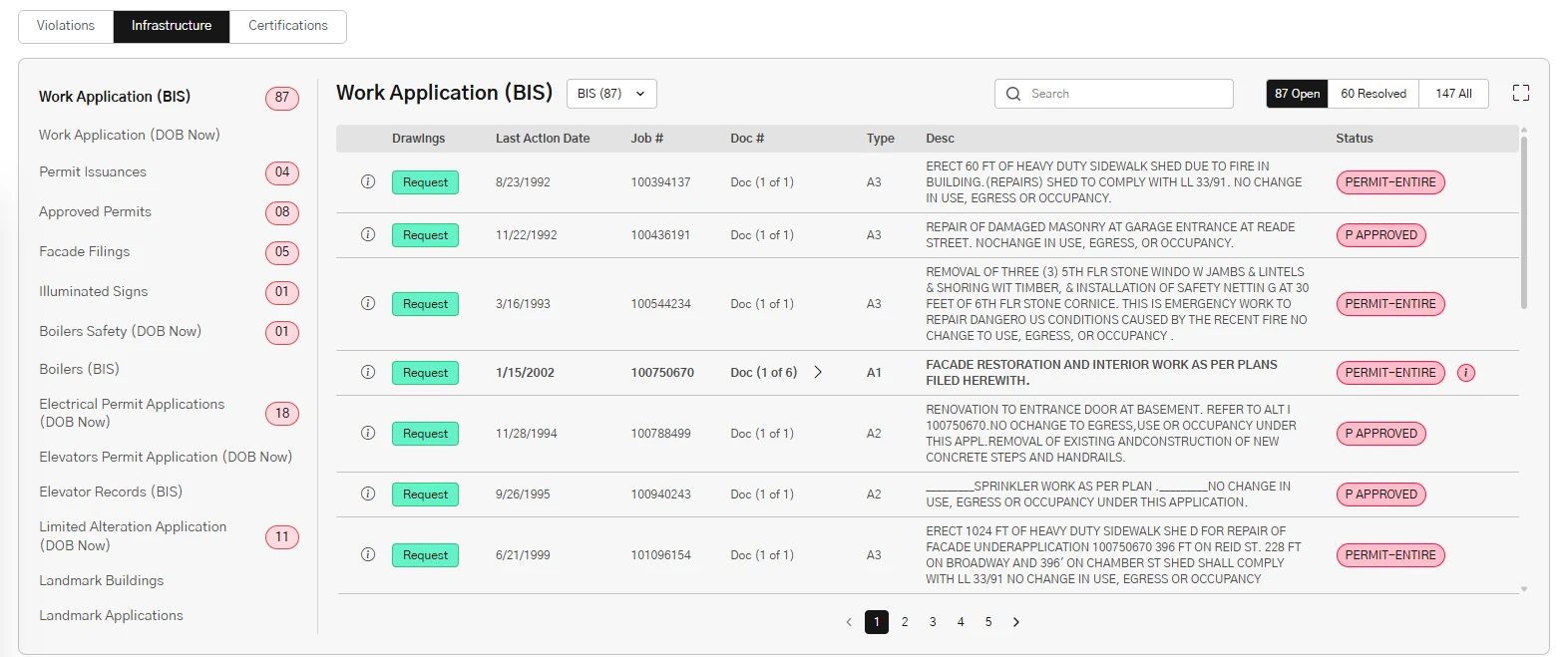
Task: Go to page 2
Action: 905,622
